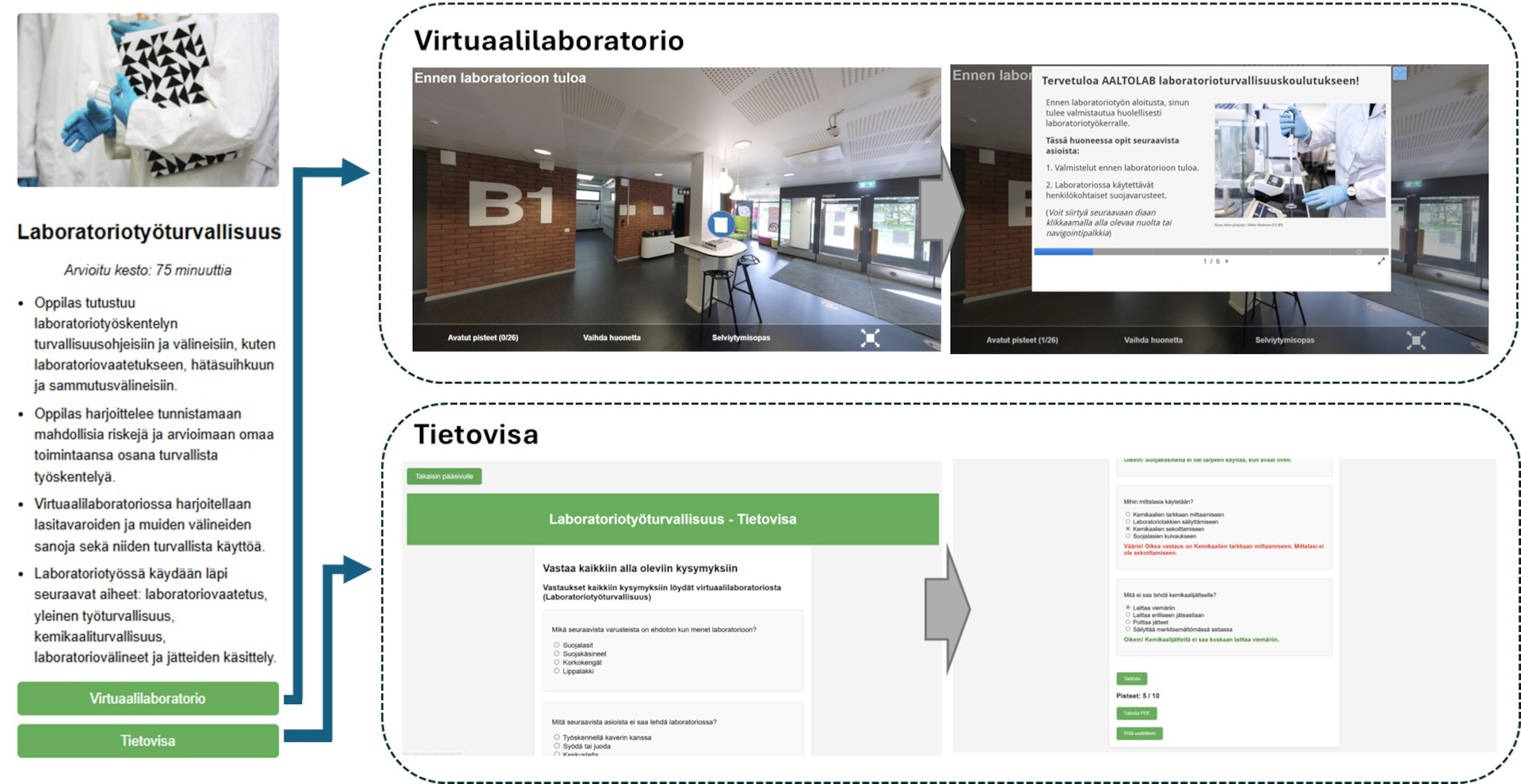Screen dimensions: 1521x784
Task: Click the slide progress bar in the popup
Action: tap(1210, 252)
